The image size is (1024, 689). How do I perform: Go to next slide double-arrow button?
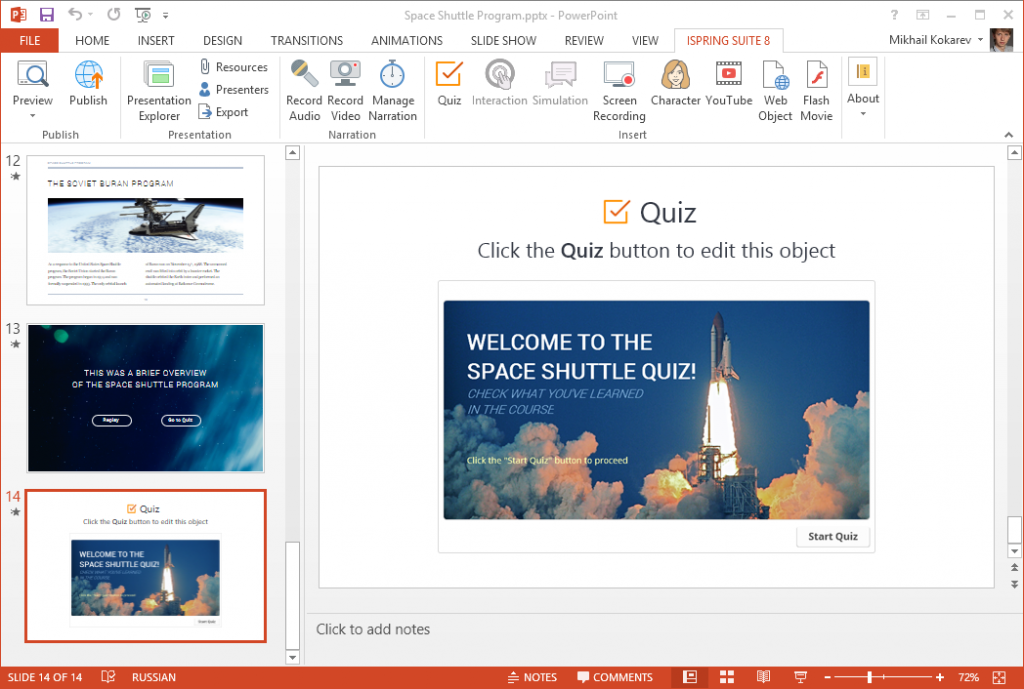point(1014,584)
